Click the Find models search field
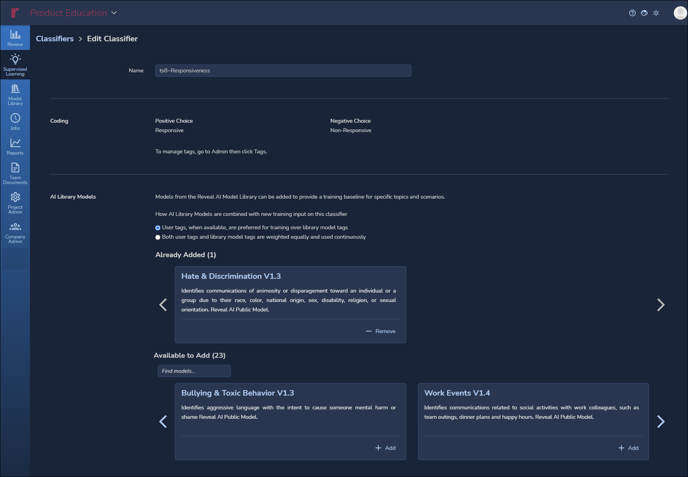Image resolution: width=688 pixels, height=477 pixels. 194,371
